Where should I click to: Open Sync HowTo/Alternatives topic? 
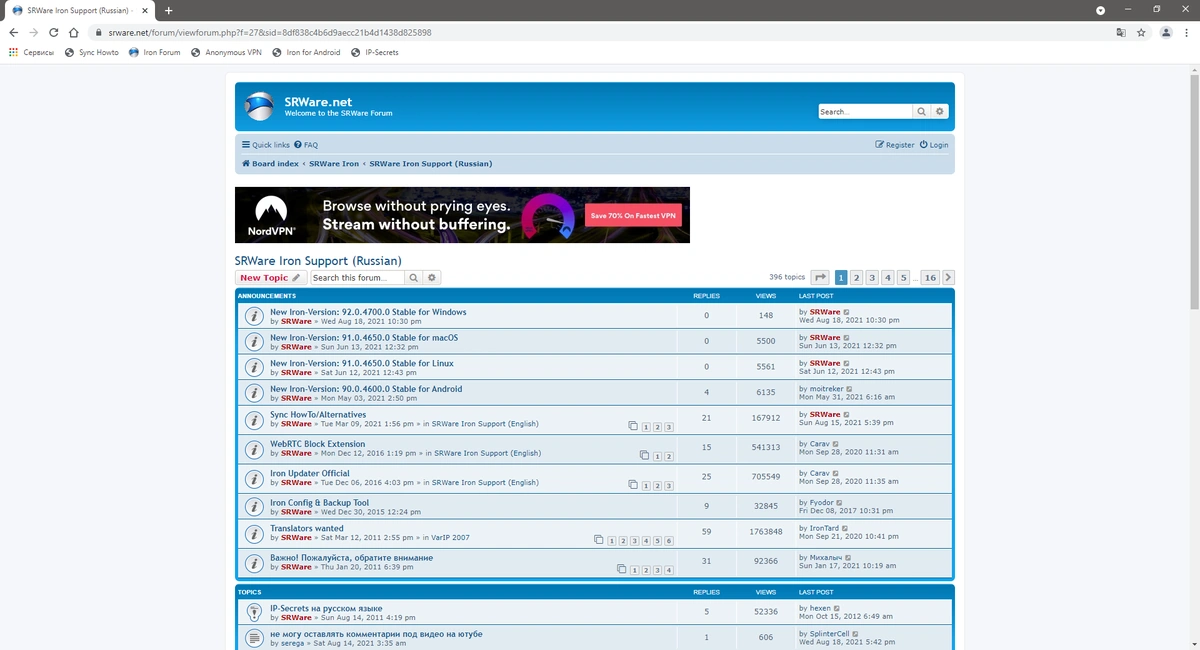click(318, 414)
